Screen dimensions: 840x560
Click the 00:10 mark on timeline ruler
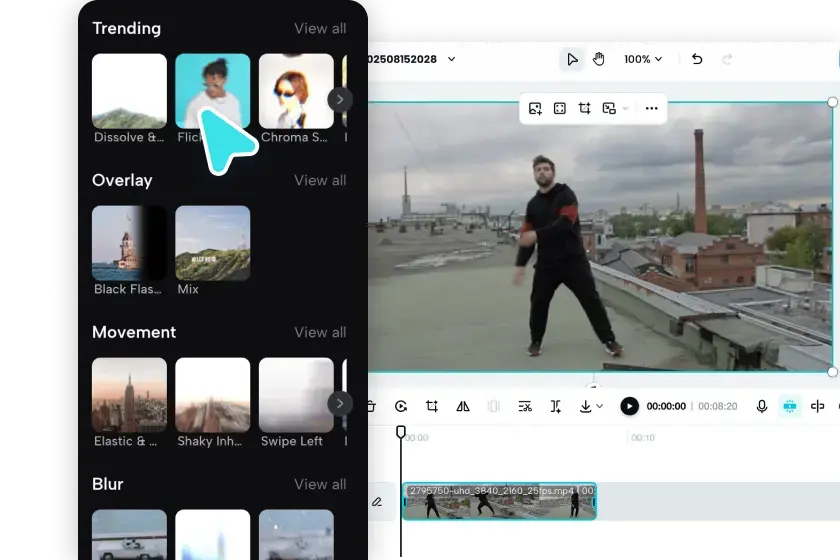tap(643, 438)
